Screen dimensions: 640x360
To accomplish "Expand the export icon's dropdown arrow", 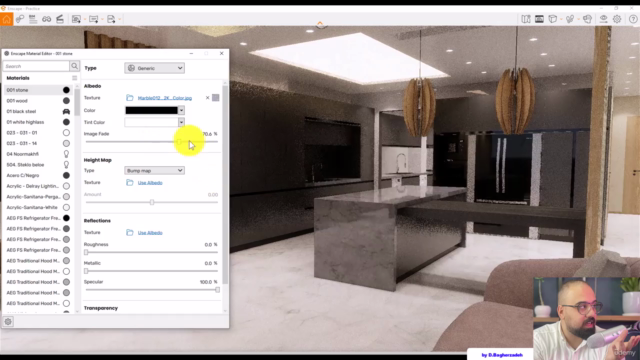I will point(120,19).
